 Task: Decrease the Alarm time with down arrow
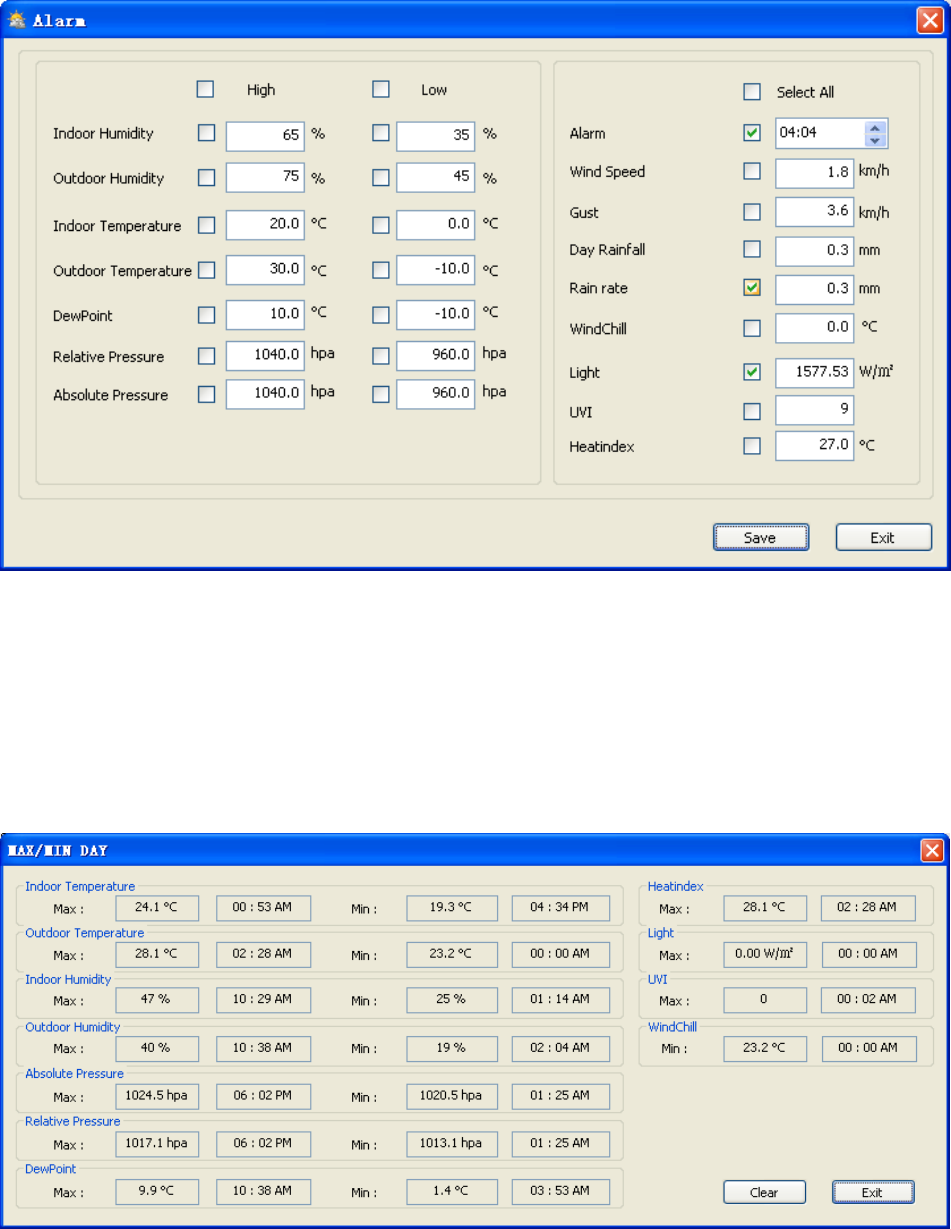pyautogui.click(x=876, y=140)
